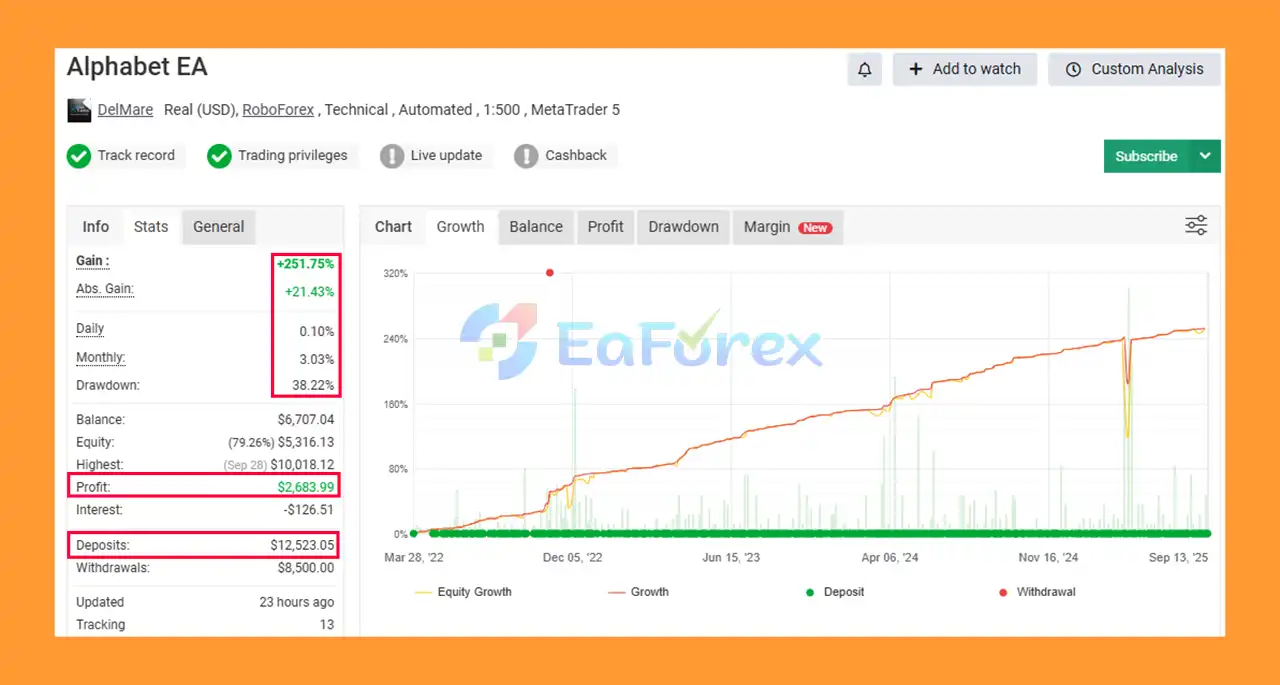The width and height of the screenshot is (1280, 685).
Task: Open the Margin tab marked New
Action: [x=787, y=227]
